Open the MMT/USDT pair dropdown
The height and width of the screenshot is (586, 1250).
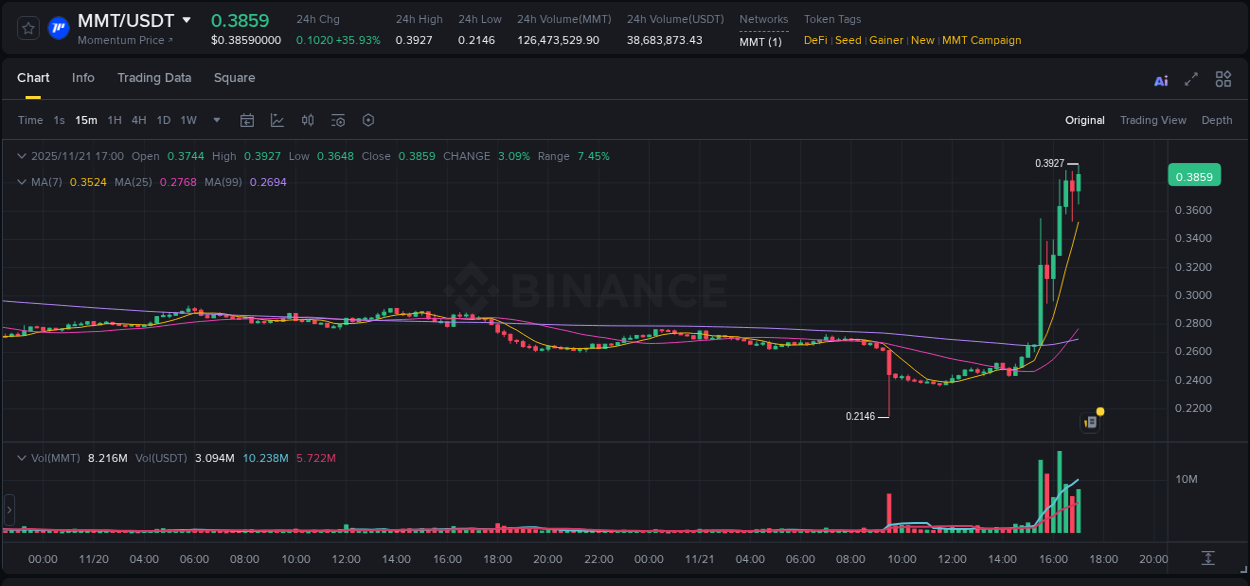[188, 19]
